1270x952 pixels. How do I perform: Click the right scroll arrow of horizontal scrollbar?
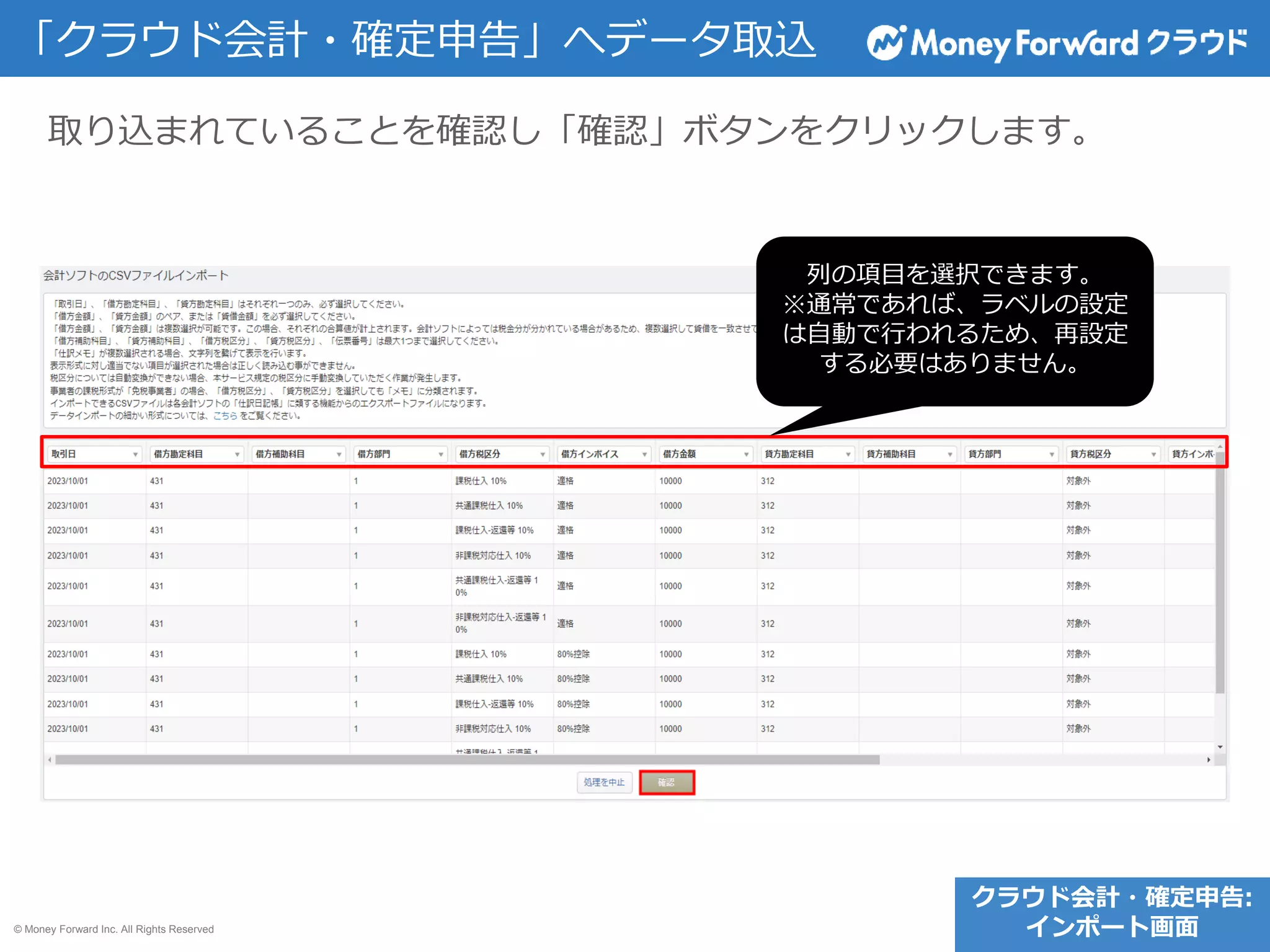(1209, 760)
